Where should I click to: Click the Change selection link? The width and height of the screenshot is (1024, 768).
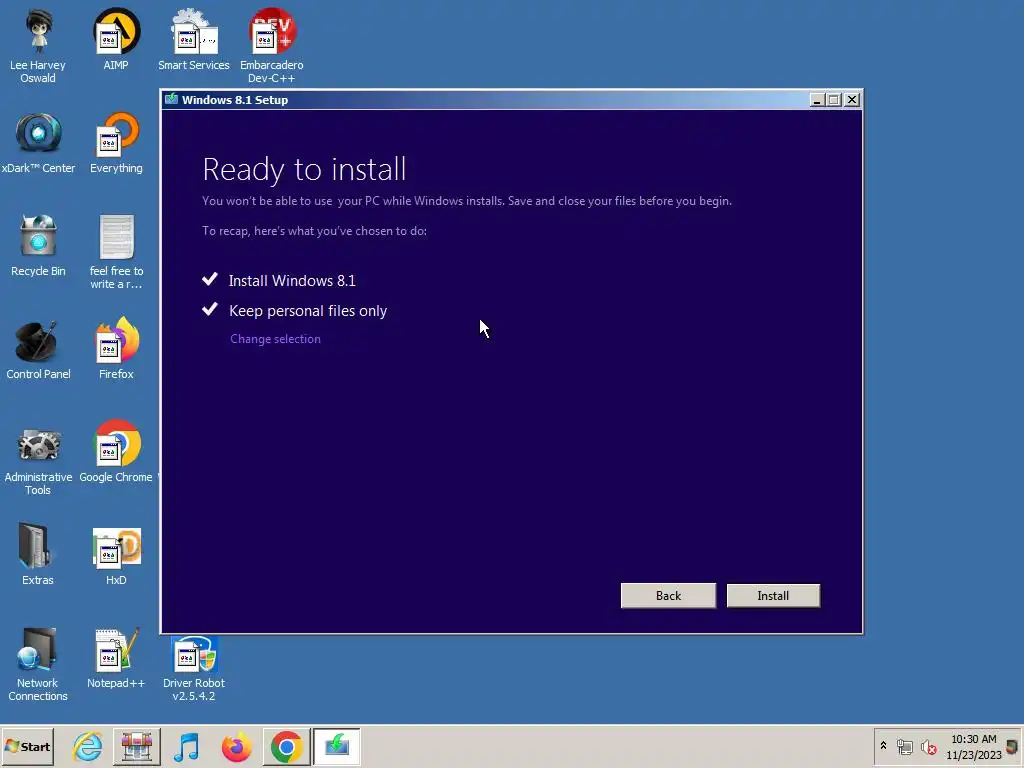point(276,339)
